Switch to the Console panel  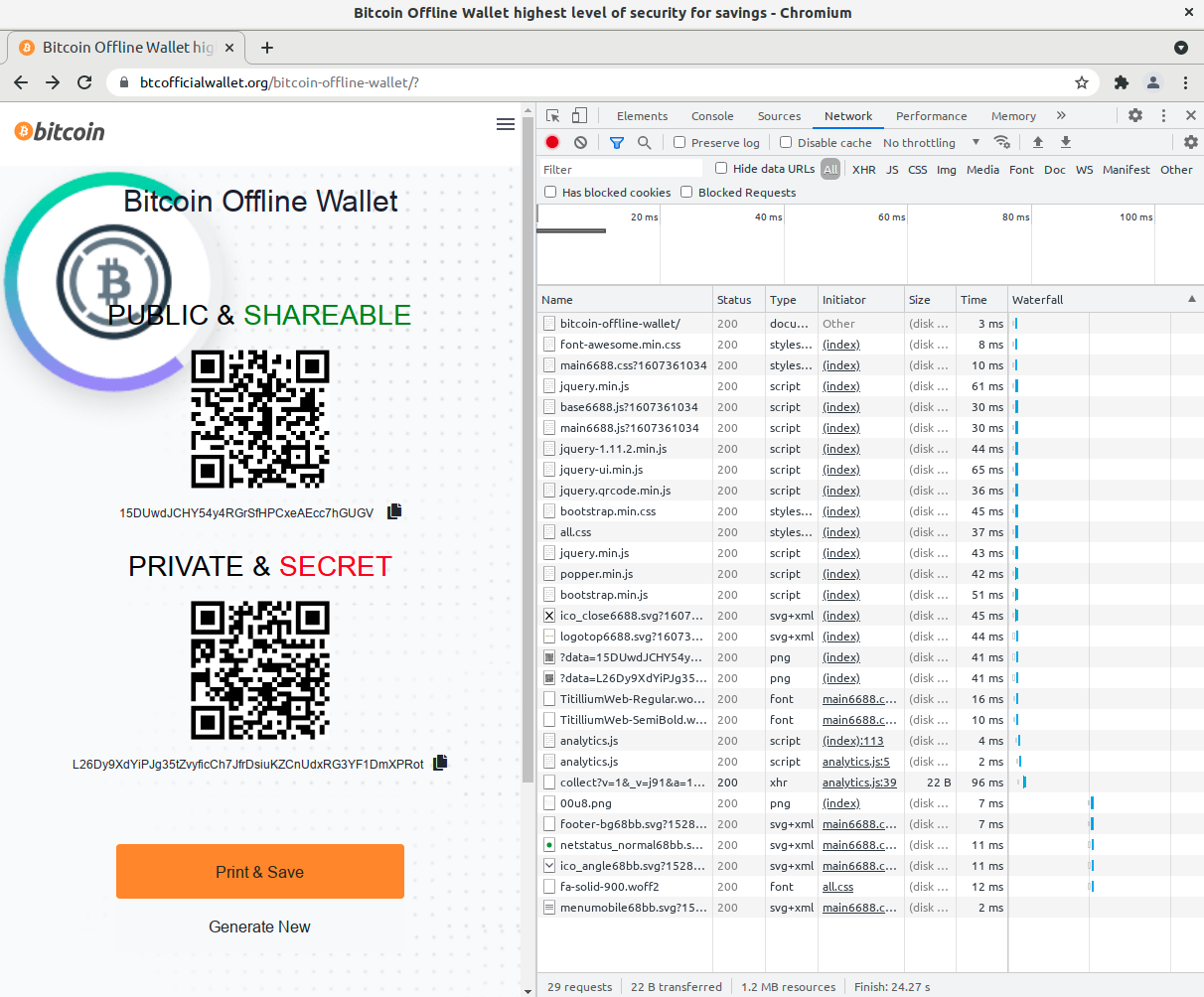pyautogui.click(x=711, y=115)
